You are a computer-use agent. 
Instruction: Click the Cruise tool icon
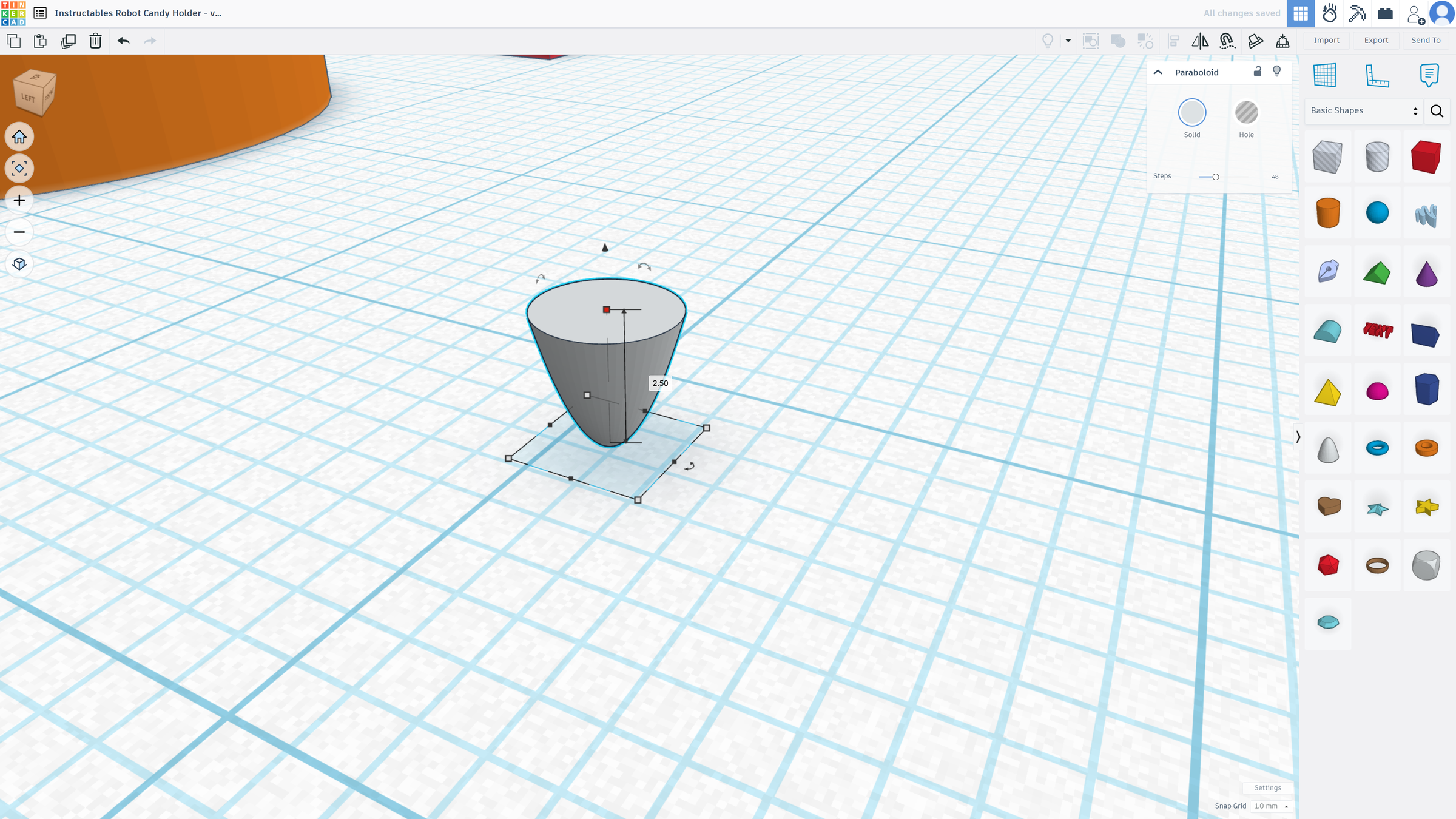[1227, 41]
